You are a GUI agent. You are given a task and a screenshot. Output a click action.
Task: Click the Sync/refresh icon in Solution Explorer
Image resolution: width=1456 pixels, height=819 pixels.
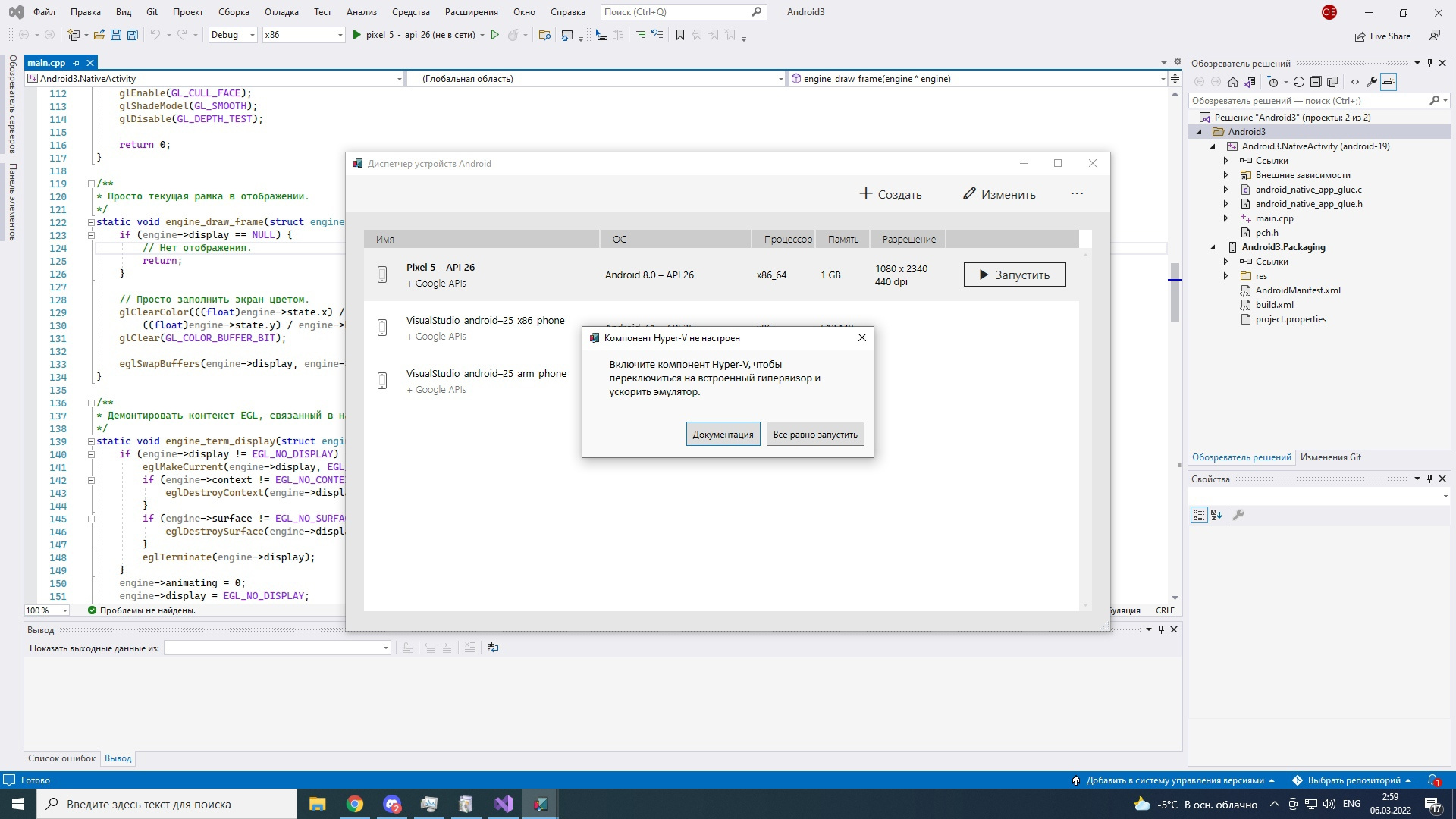point(1299,82)
